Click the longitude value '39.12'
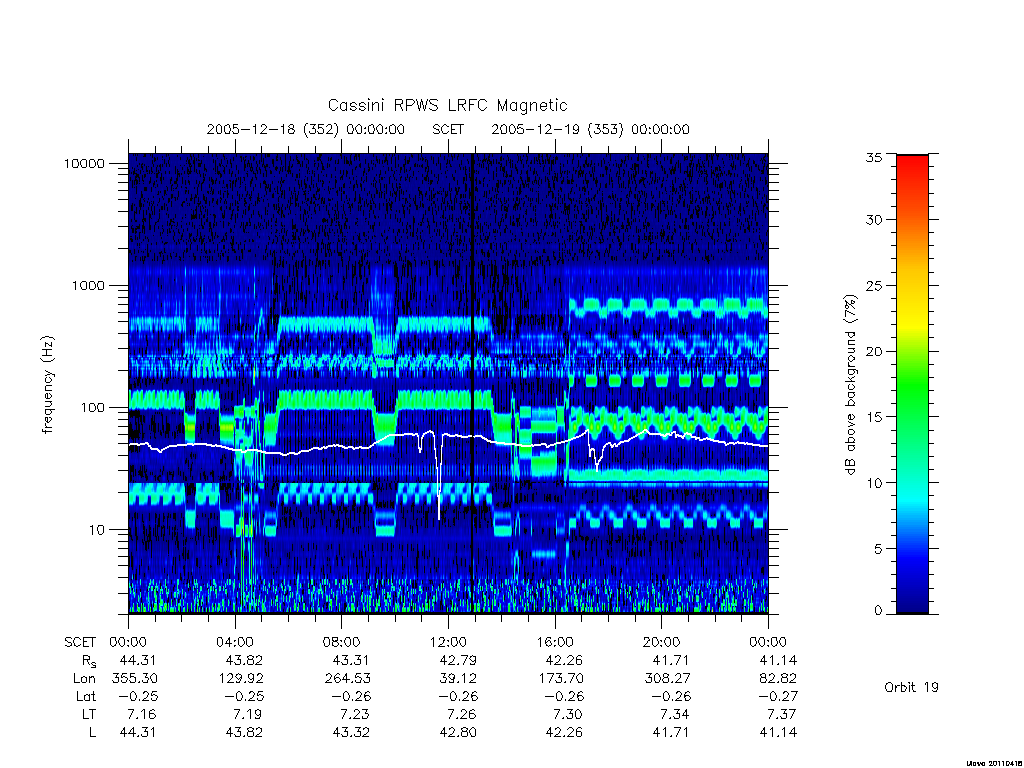Viewport: 1024px width, 768px height. 458,679
